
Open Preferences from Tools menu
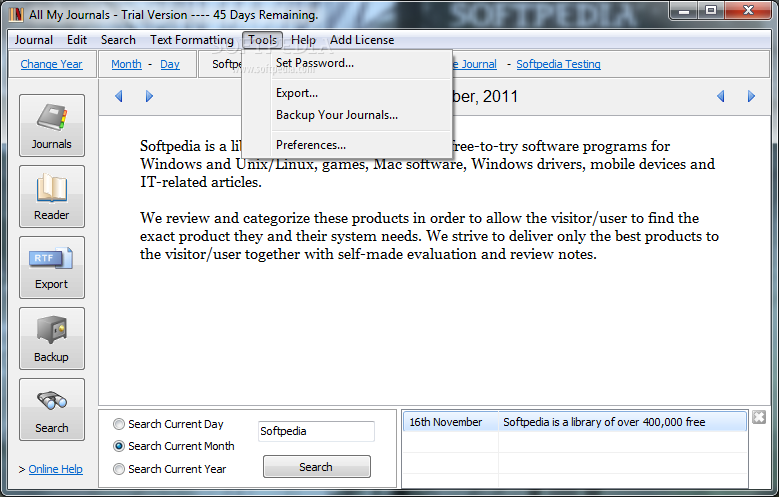pyautogui.click(x=348, y=145)
